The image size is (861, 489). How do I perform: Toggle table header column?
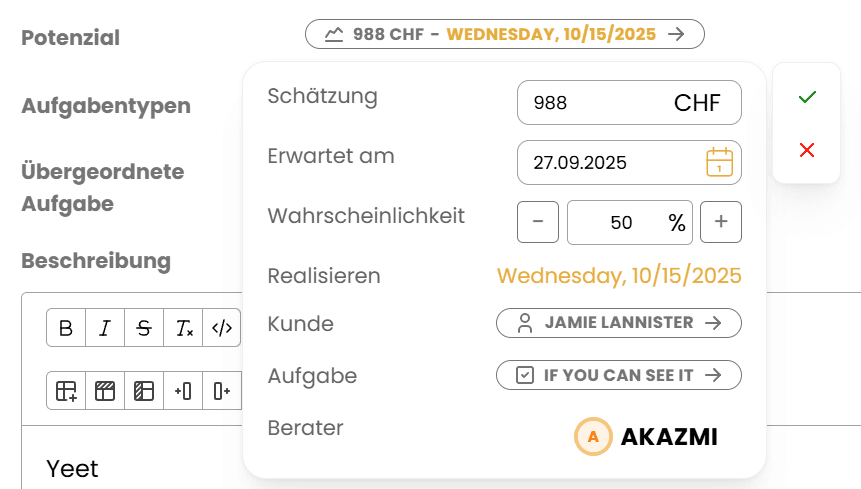144,391
